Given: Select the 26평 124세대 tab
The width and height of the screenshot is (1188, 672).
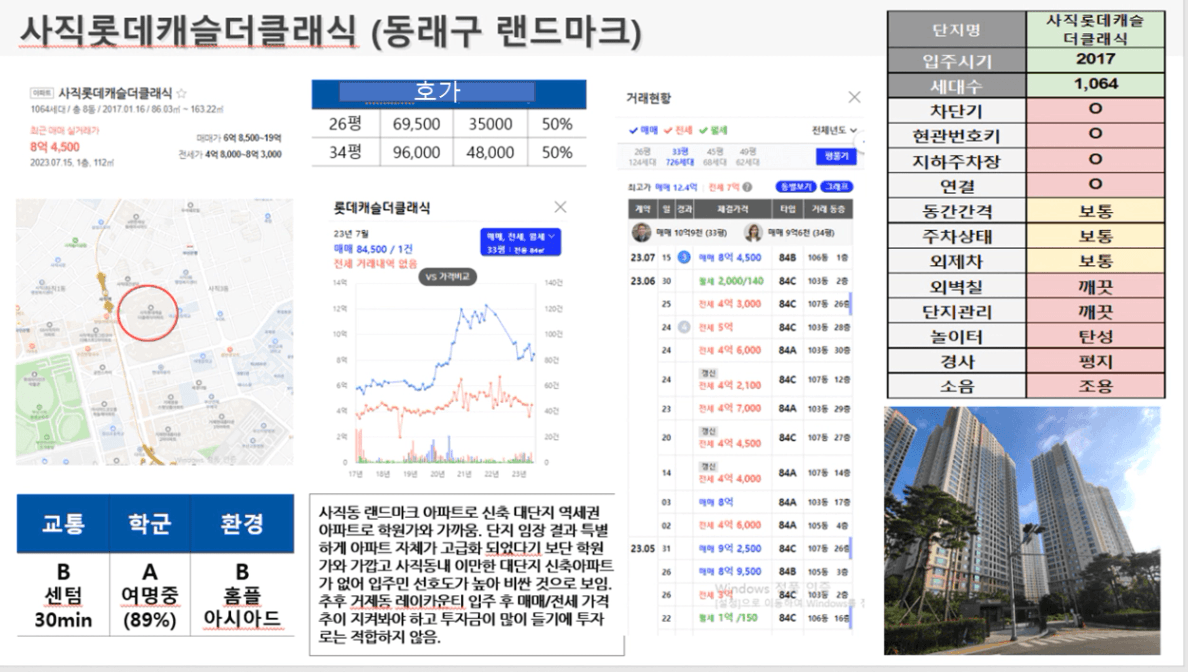Looking at the screenshot, I should (x=642, y=157).
